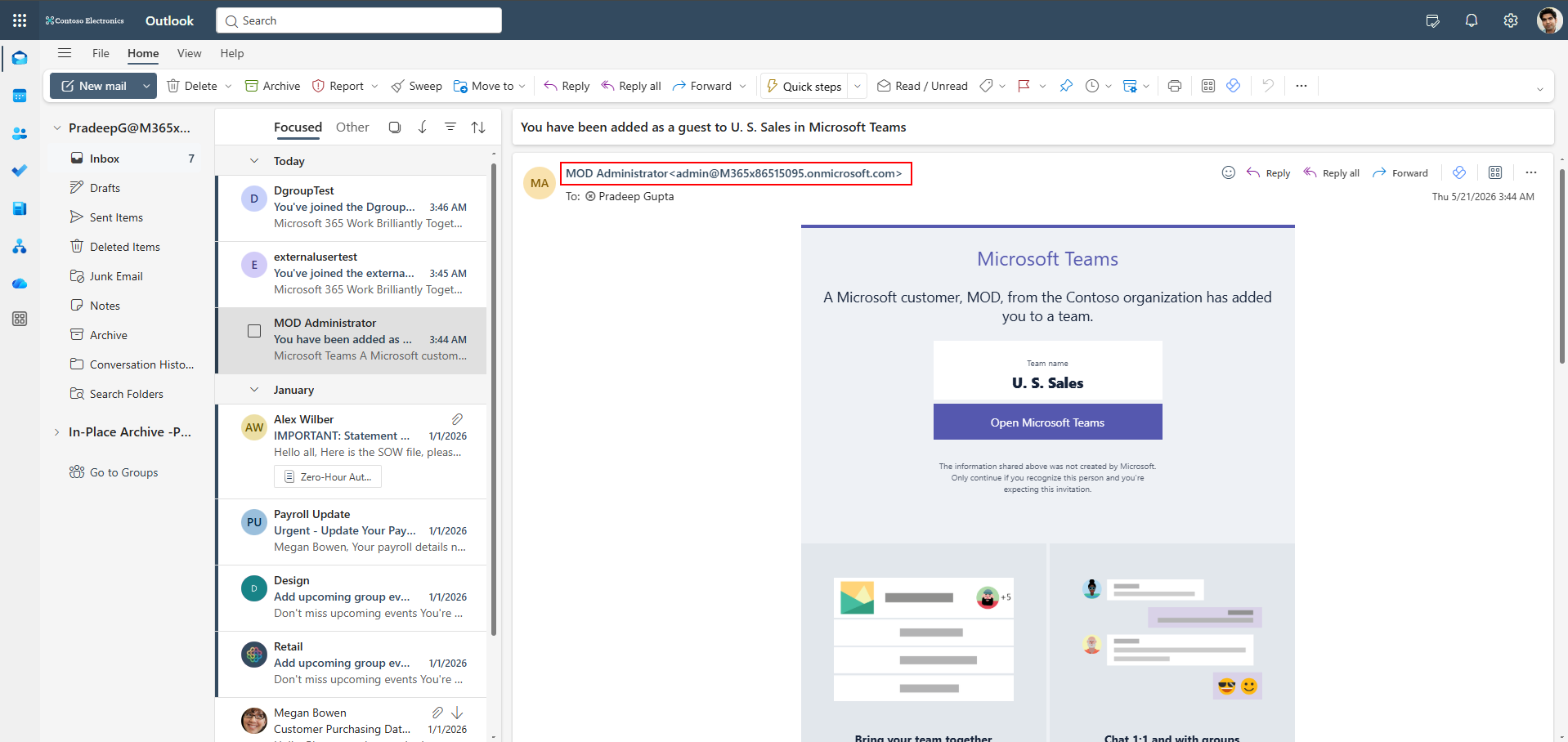Screen dimensions: 1568x742
Task: Click the Snooze clock icon
Action: (x=1092, y=86)
